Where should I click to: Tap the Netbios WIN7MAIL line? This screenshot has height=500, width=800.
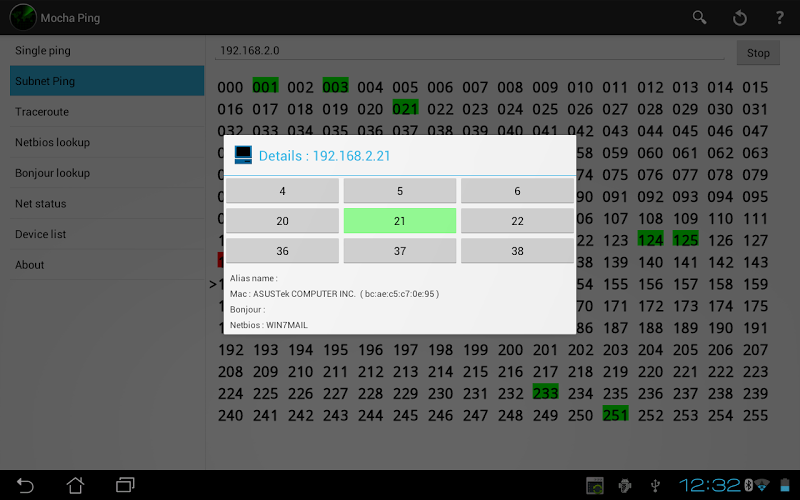click(268, 325)
